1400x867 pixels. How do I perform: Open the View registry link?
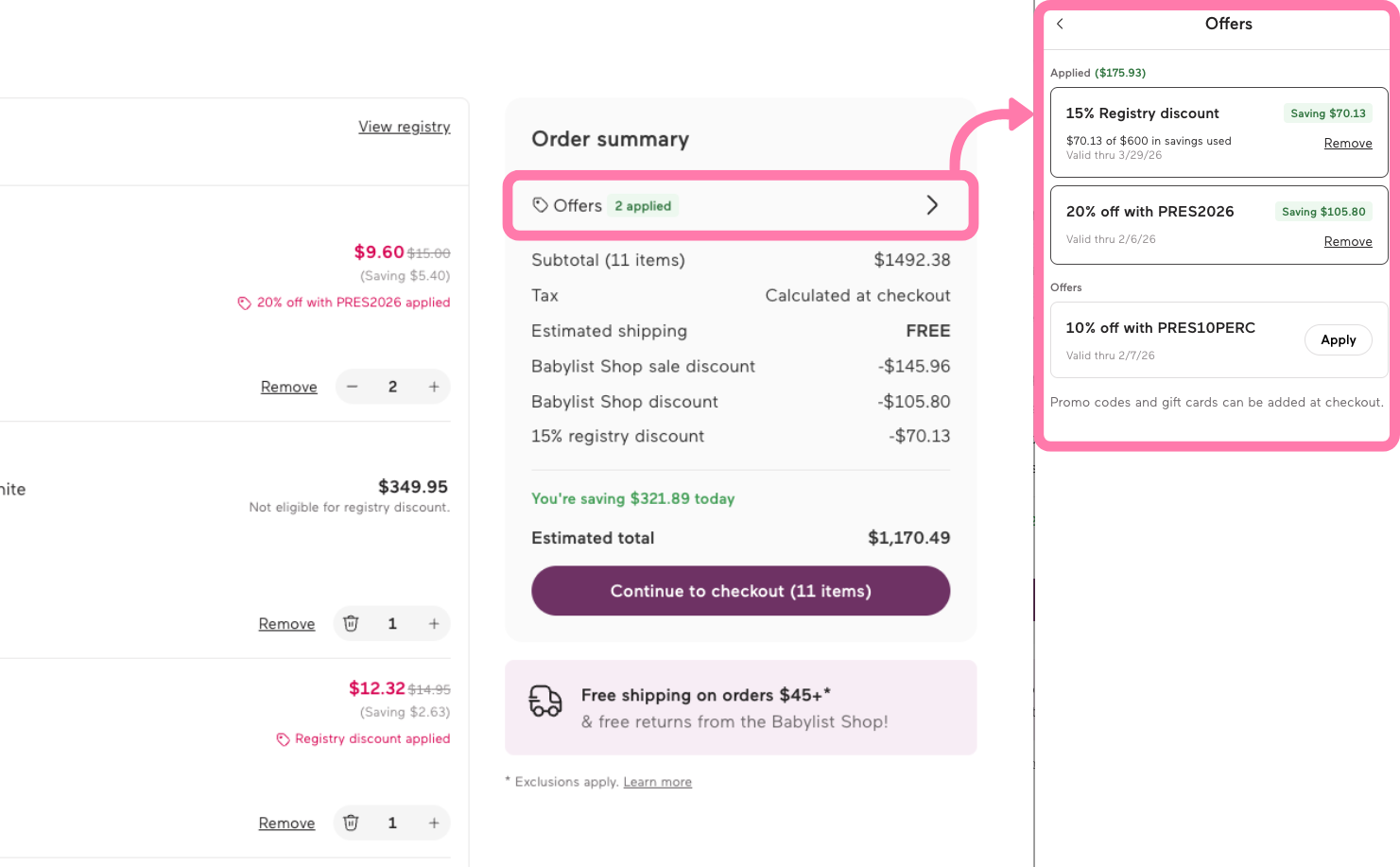coord(405,127)
